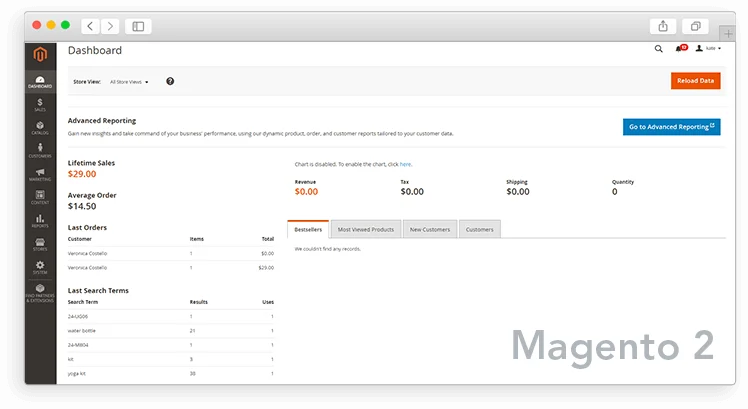Image resolution: width=748 pixels, height=409 pixels.
Task: Click Go to Advanced Reporting button
Action: [672, 127]
